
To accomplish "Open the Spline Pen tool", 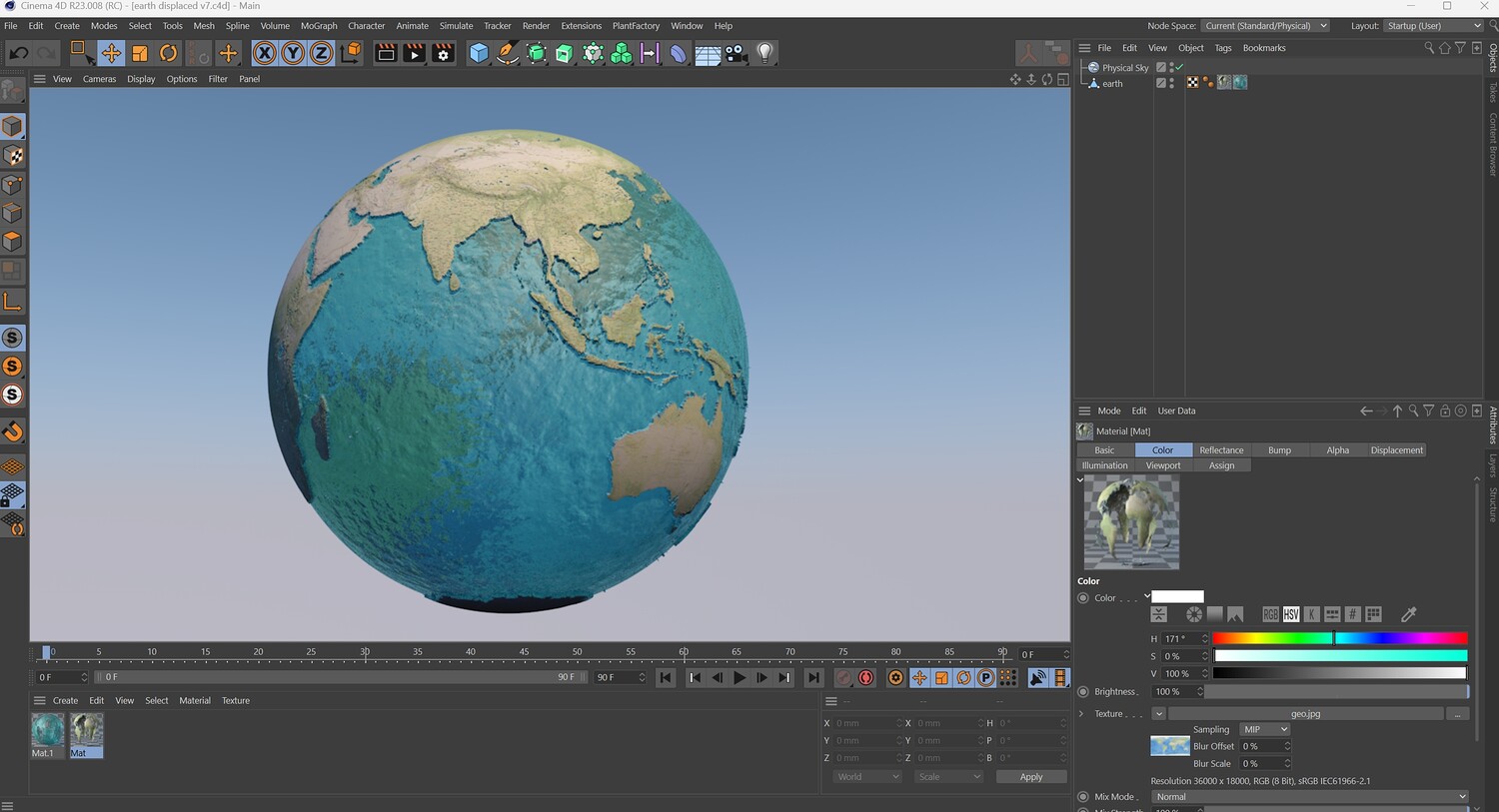I will click(x=508, y=53).
